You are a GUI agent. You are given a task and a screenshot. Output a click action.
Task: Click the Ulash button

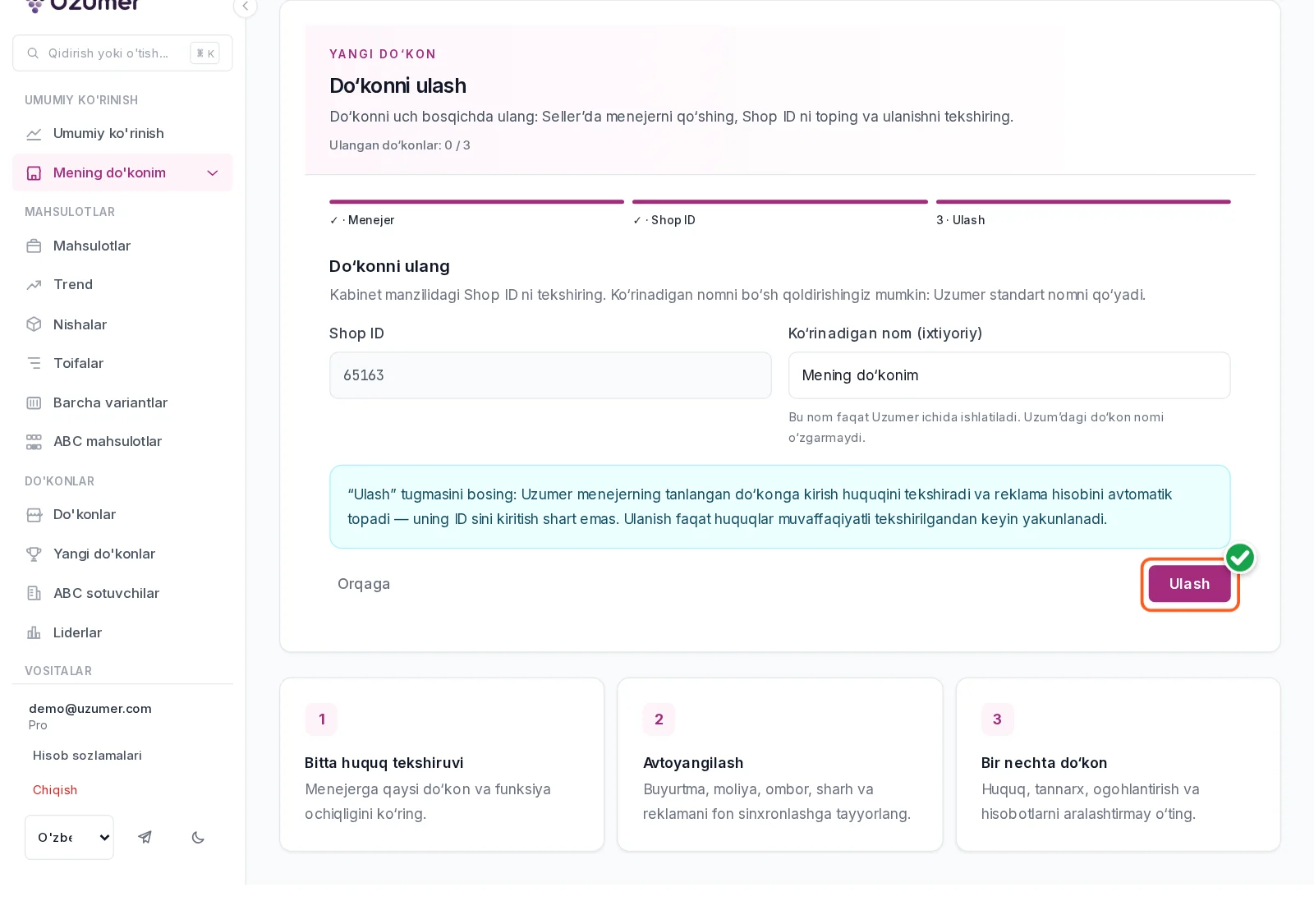pyautogui.click(x=1189, y=584)
